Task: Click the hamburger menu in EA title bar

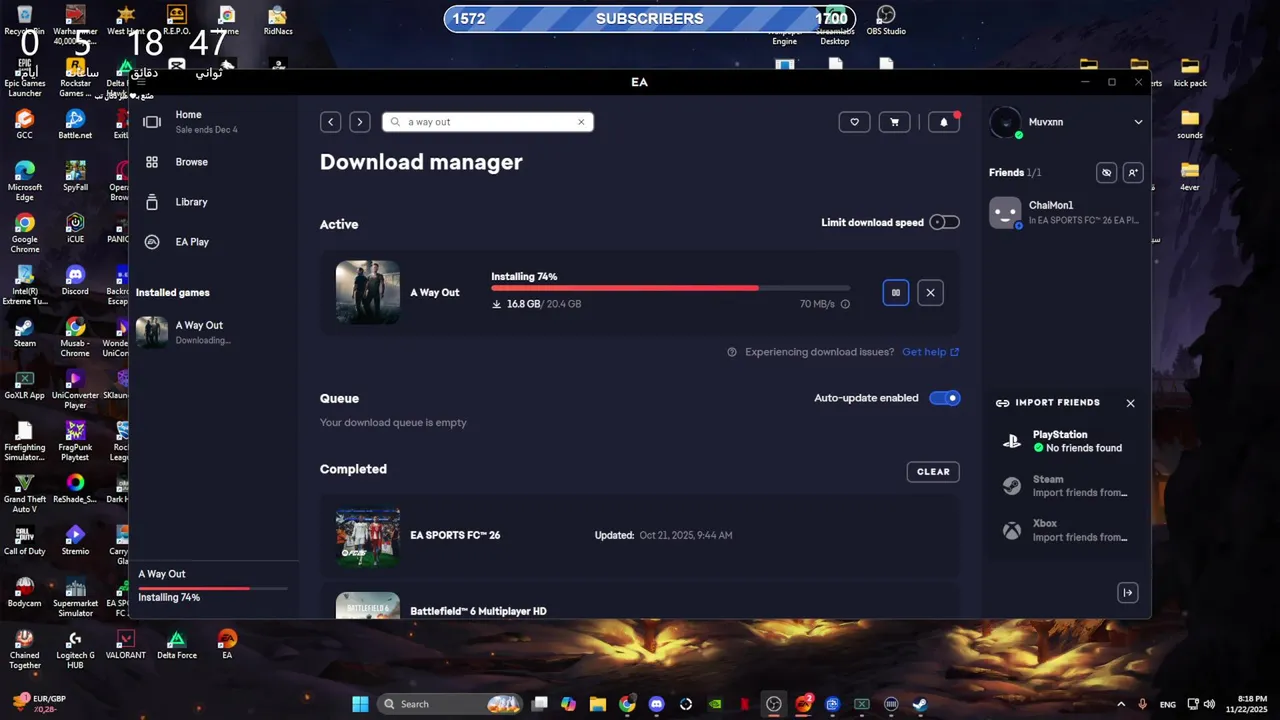Action: (141, 82)
